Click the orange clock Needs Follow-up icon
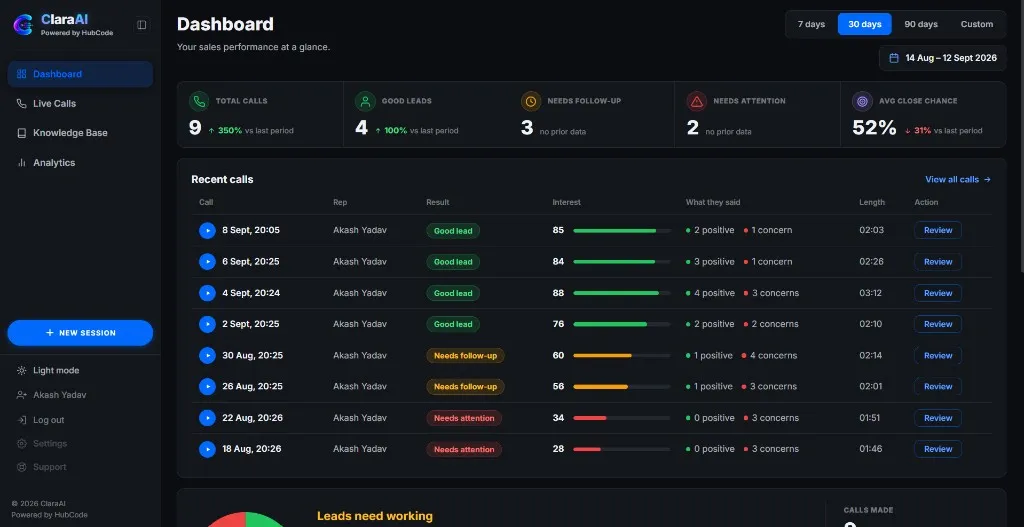 [x=531, y=101]
